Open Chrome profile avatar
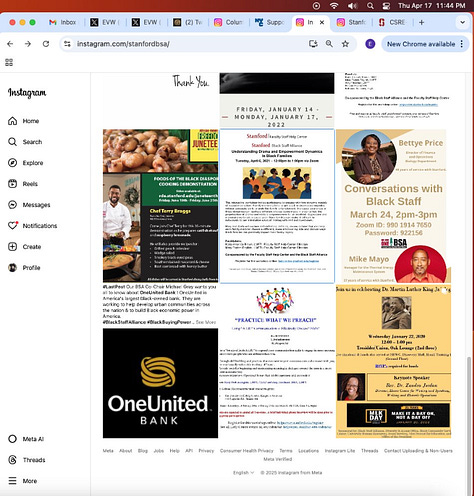This screenshot has width=474, height=496. (x=370, y=44)
